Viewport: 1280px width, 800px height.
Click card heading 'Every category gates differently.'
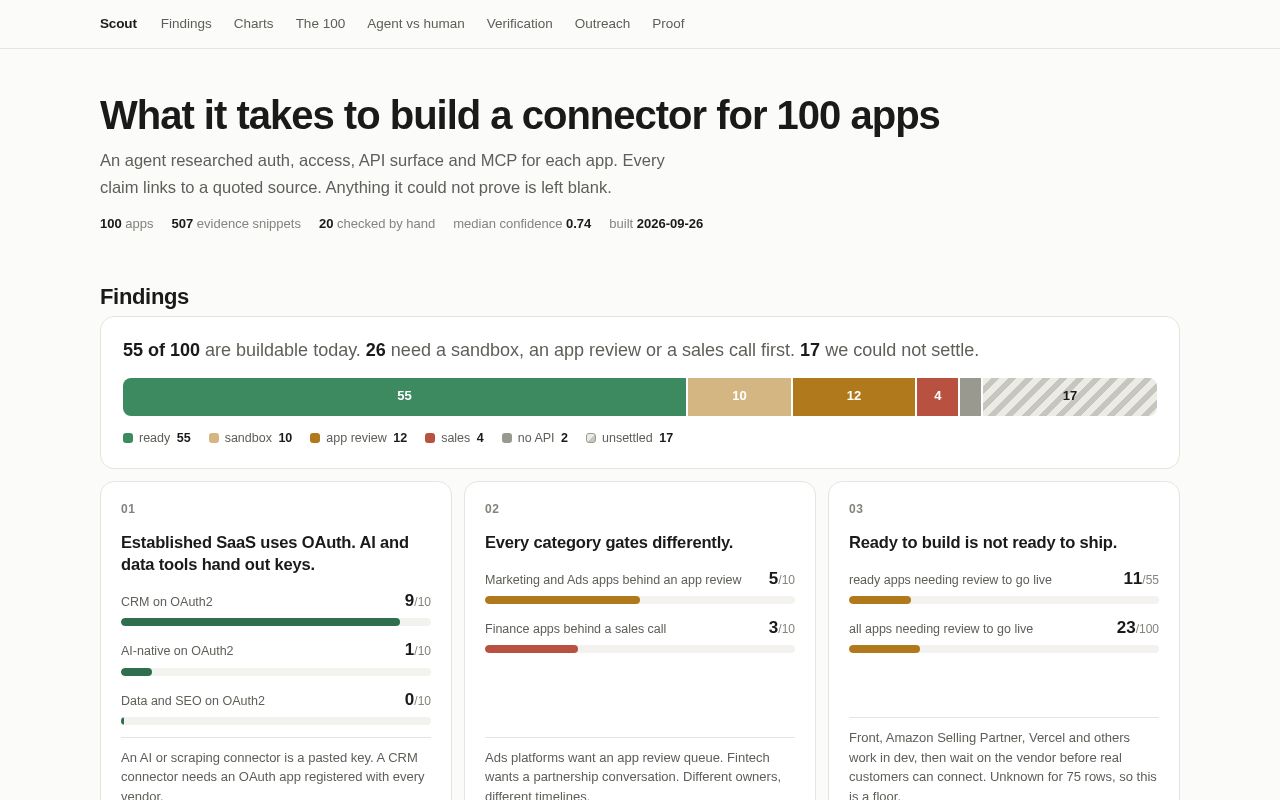[x=609, y=542]
